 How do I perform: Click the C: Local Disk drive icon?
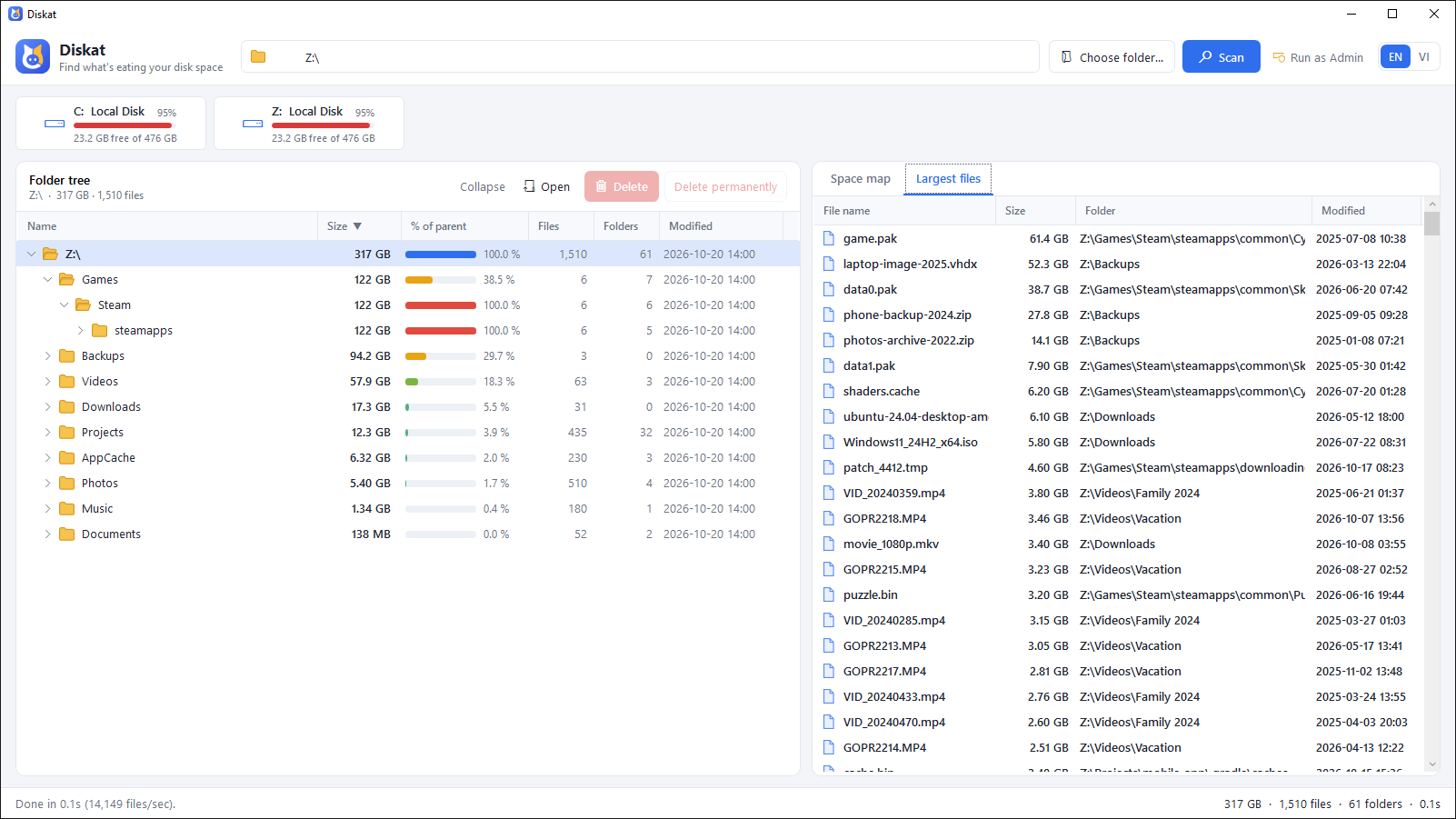[55, 123]
